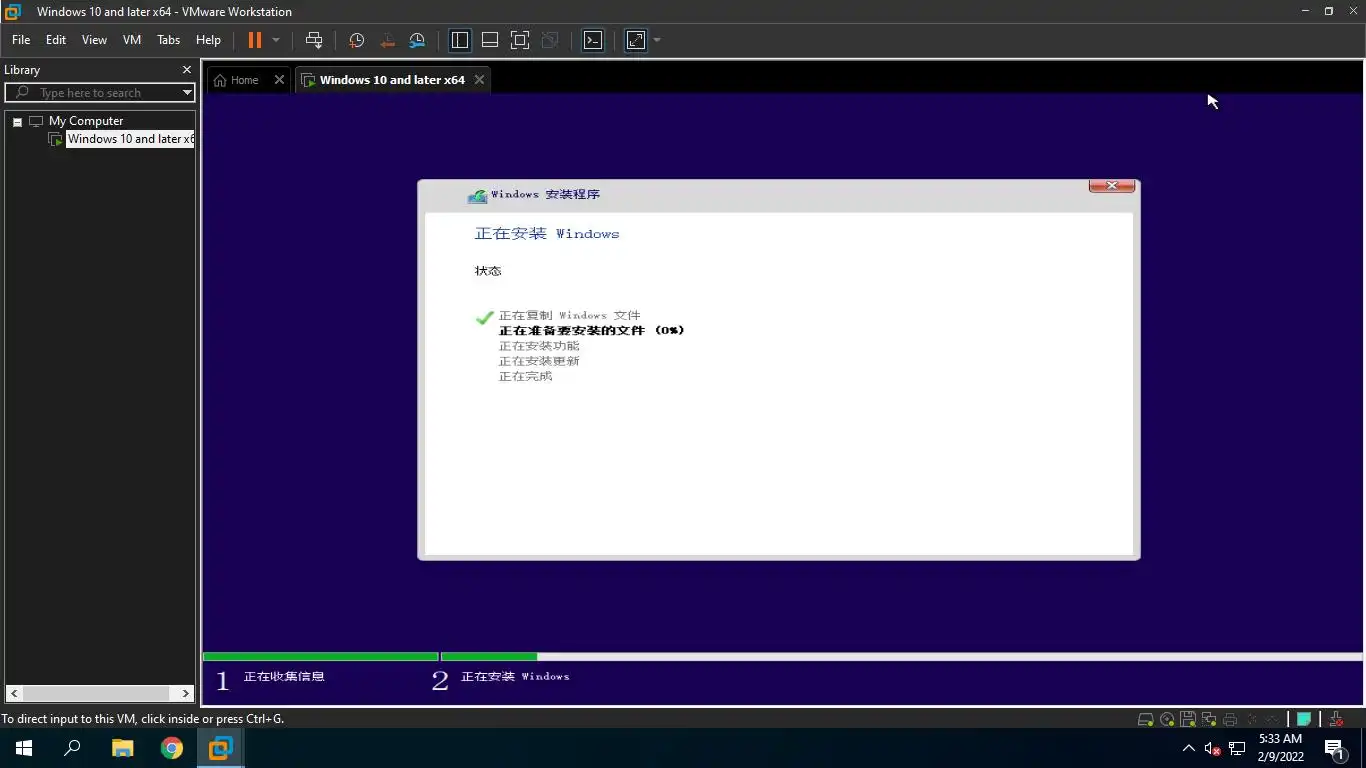Send Ctrl+Alt+Del to the VM
The height and width of the screenshot is (768, 1366).
[x=314, y=40]
